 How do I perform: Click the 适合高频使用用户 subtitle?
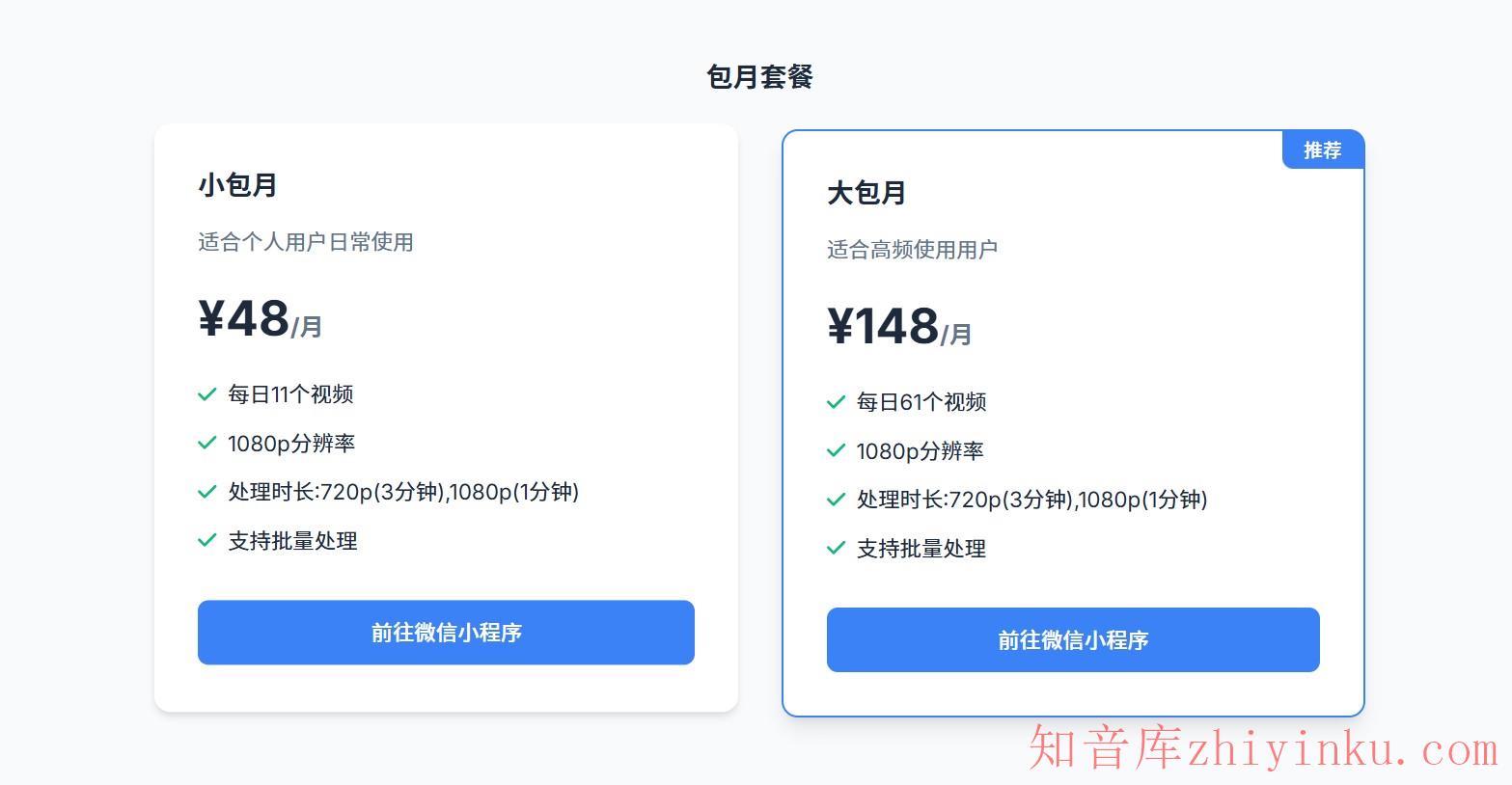[x=911, y=250]
